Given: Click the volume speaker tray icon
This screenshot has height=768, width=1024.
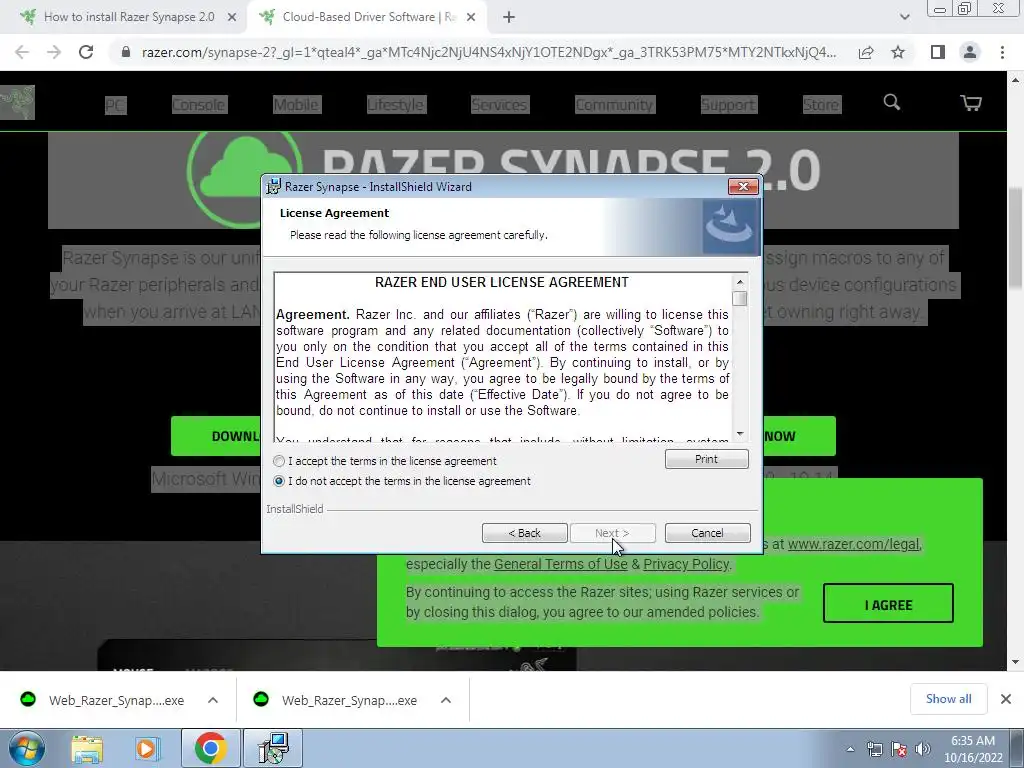Looking at the screenshot, I should 922,749.
